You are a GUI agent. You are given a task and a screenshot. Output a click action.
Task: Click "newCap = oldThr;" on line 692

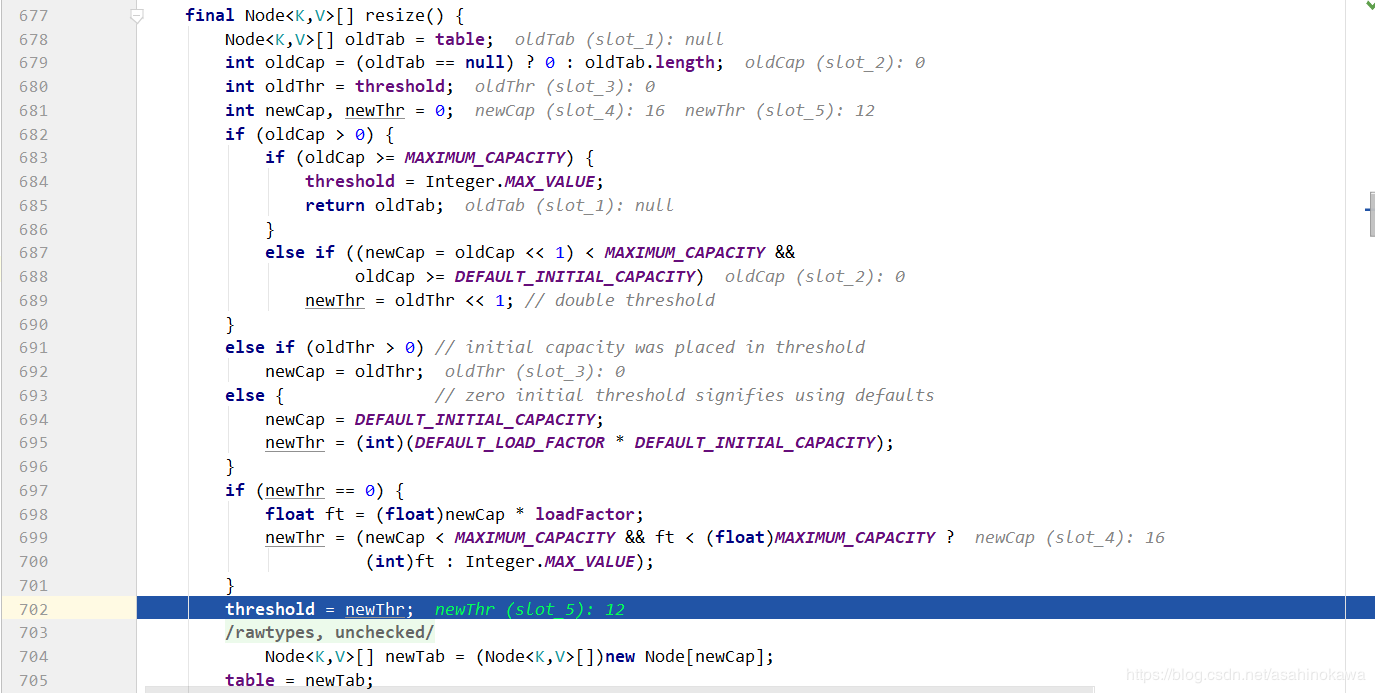click(x=344, y=371)
